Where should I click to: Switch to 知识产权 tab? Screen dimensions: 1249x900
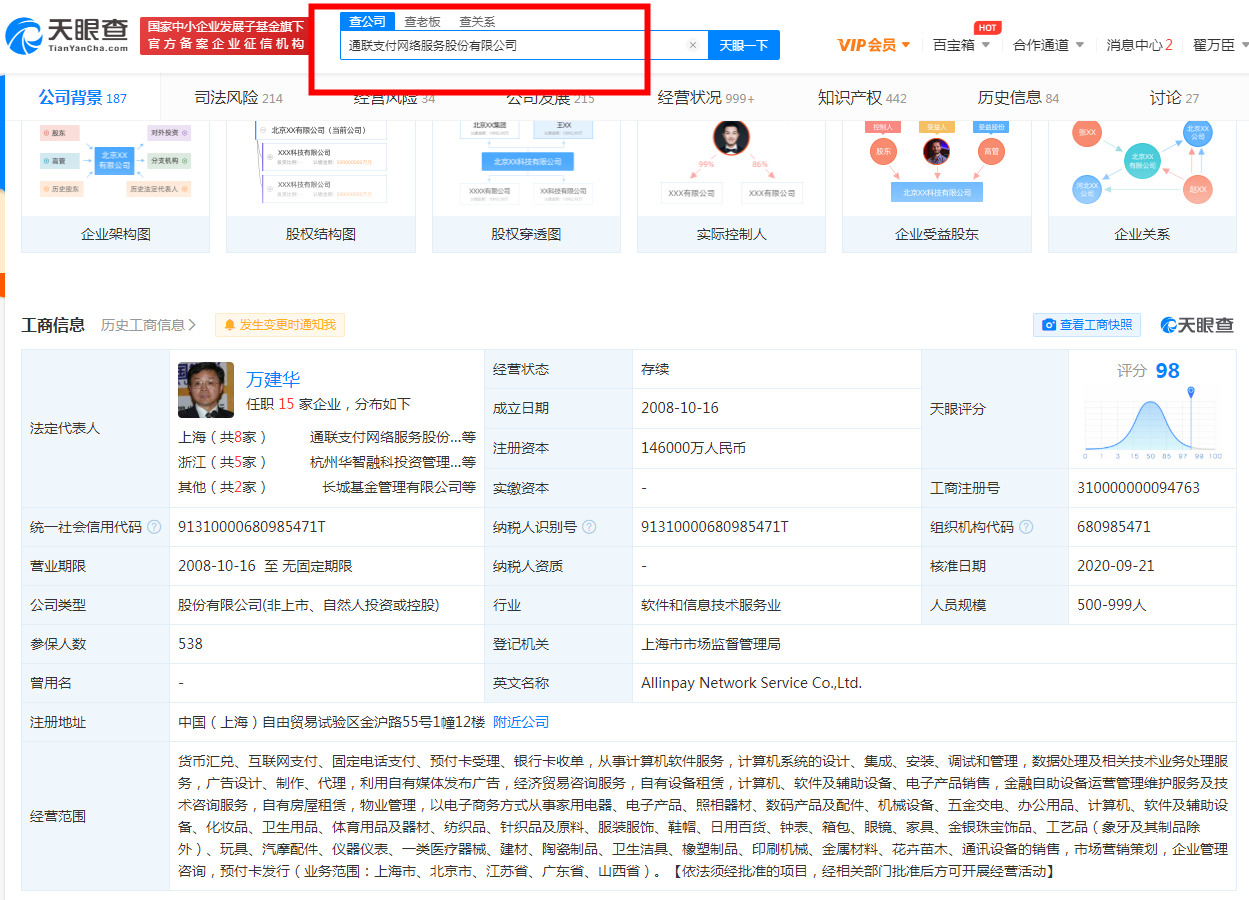[862, 97]
